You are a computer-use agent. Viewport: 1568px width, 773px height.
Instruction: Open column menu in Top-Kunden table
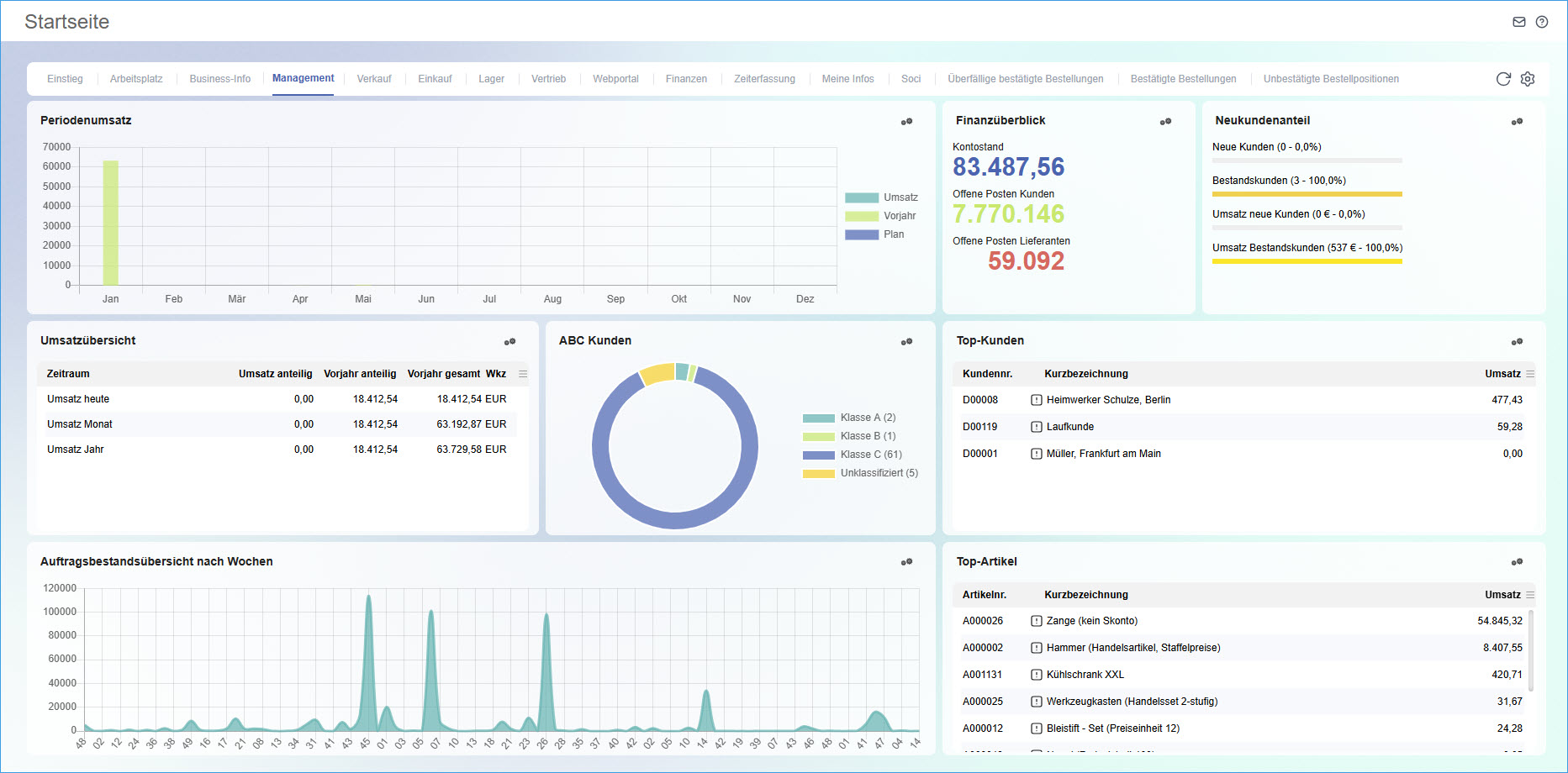coord(1529,374)
